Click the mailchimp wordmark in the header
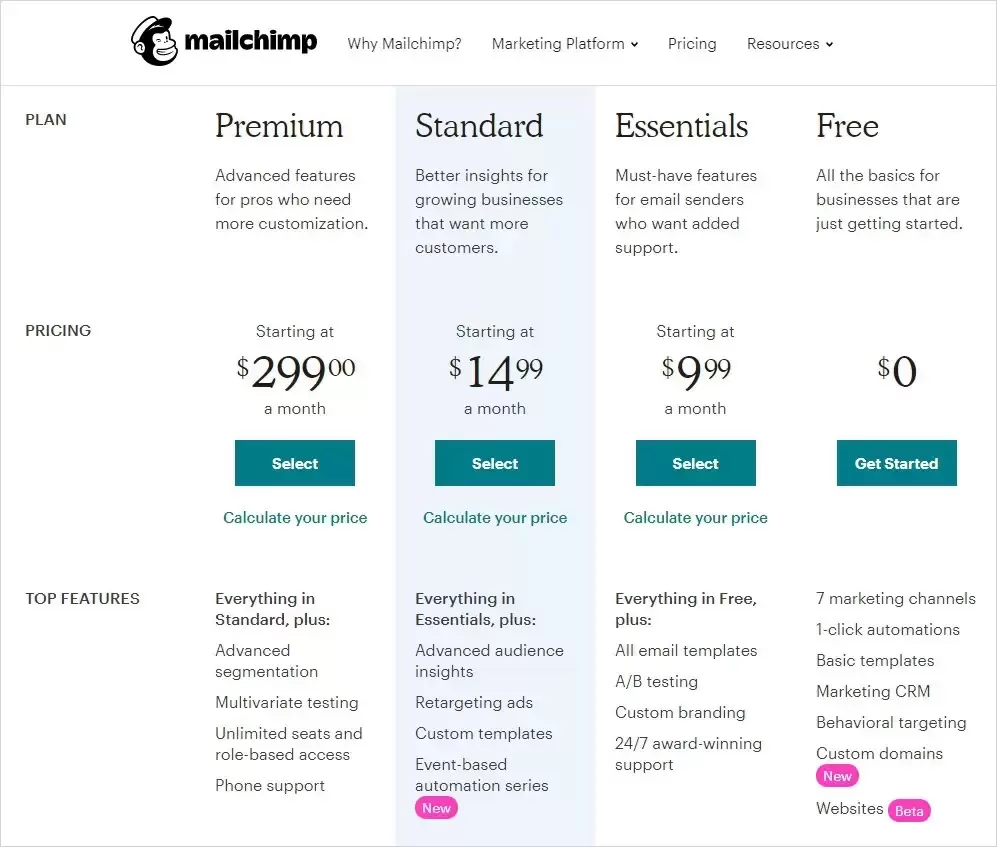 click(x=248, y=42)
